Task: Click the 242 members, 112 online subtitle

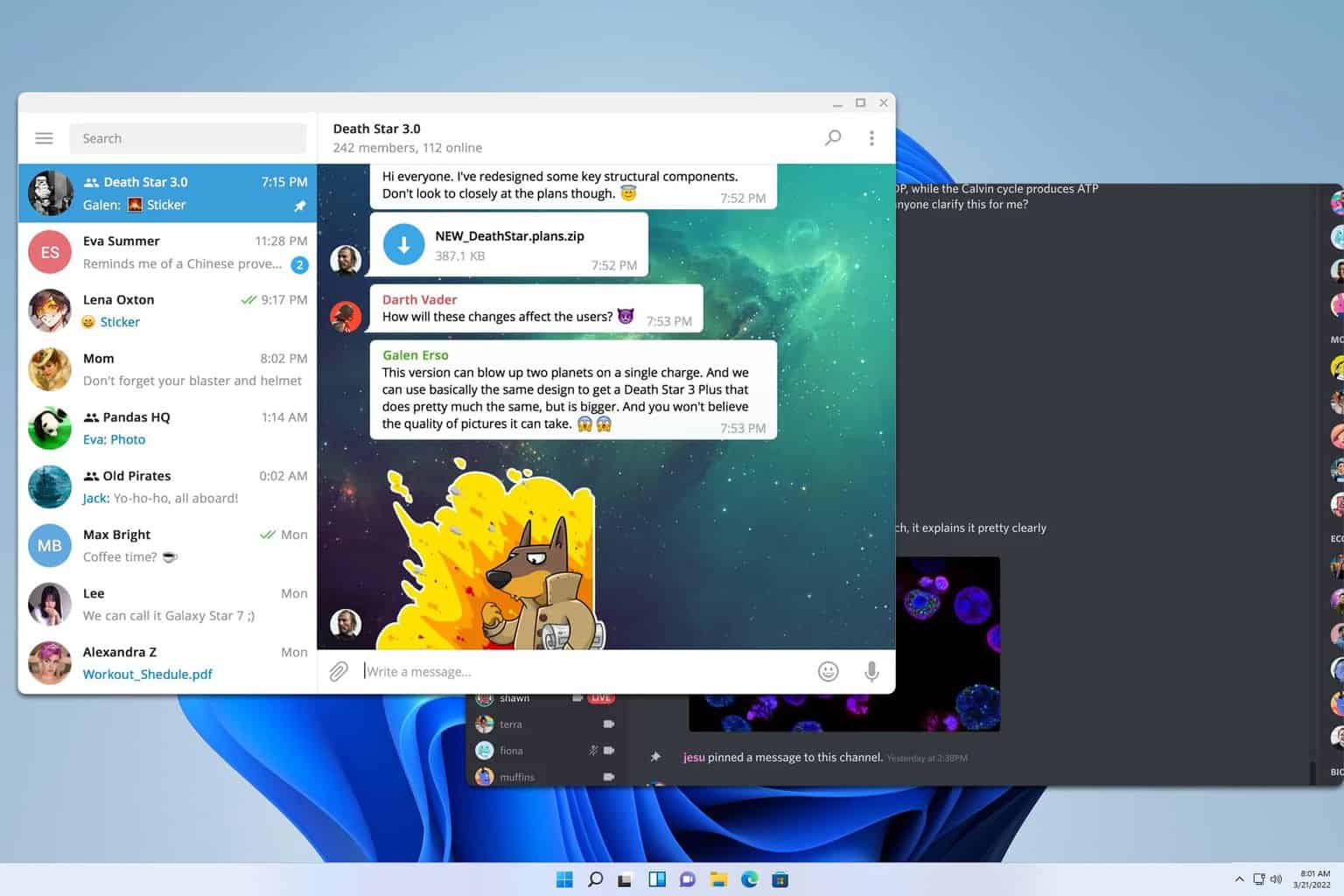Action: [x=408, y=148]
